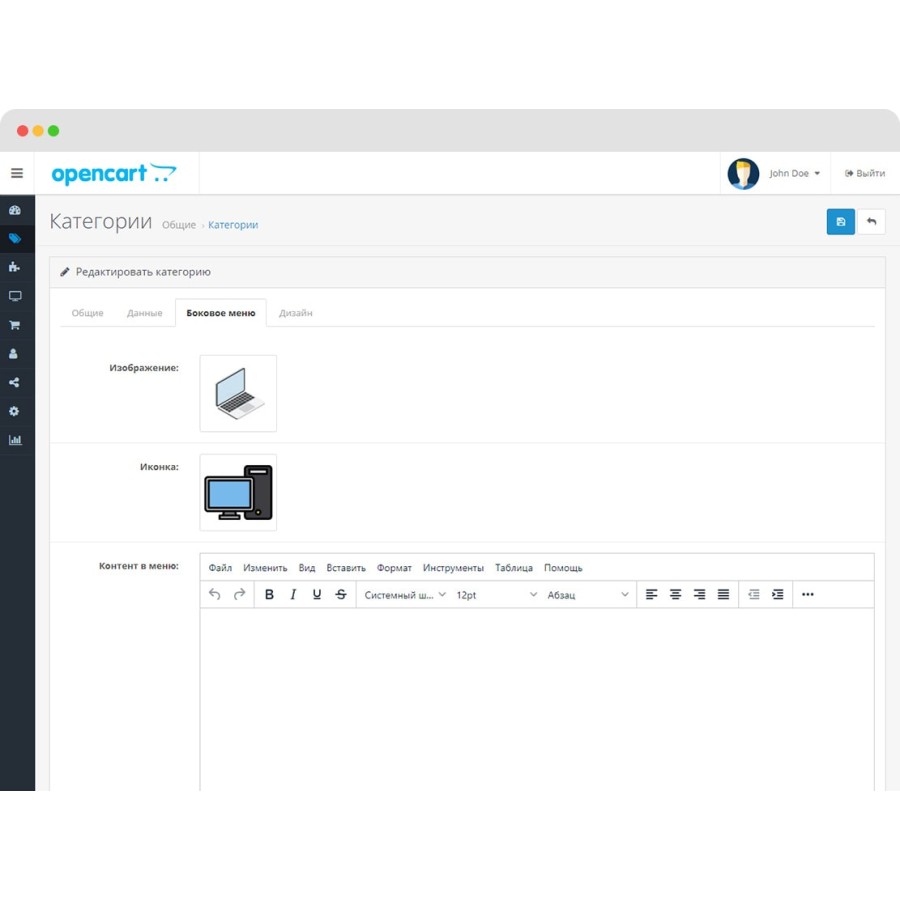Align text left
The width and height of the screenshot is (900, 900).
651,594
